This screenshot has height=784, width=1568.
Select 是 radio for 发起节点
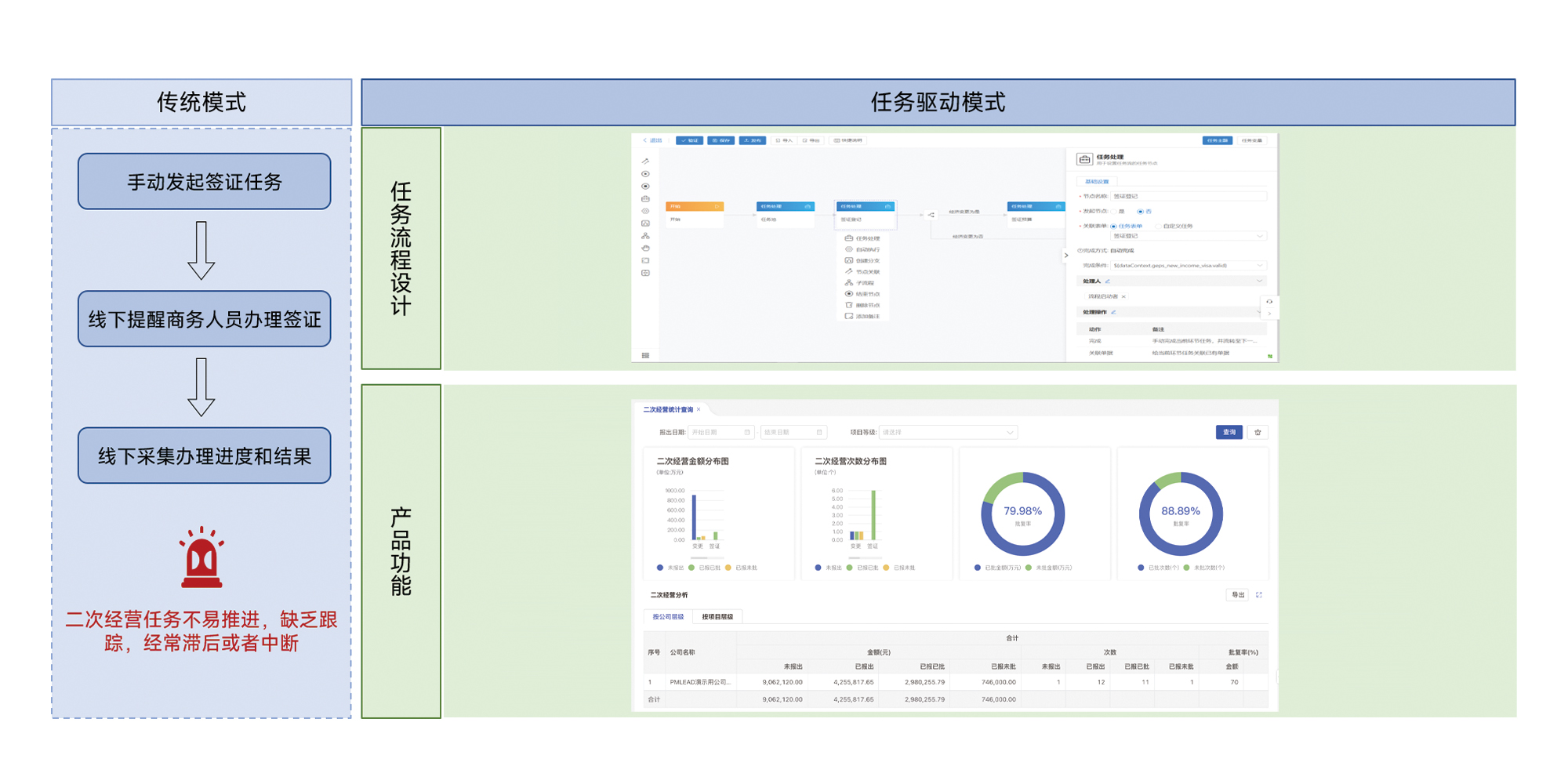tap(1113, 212)
